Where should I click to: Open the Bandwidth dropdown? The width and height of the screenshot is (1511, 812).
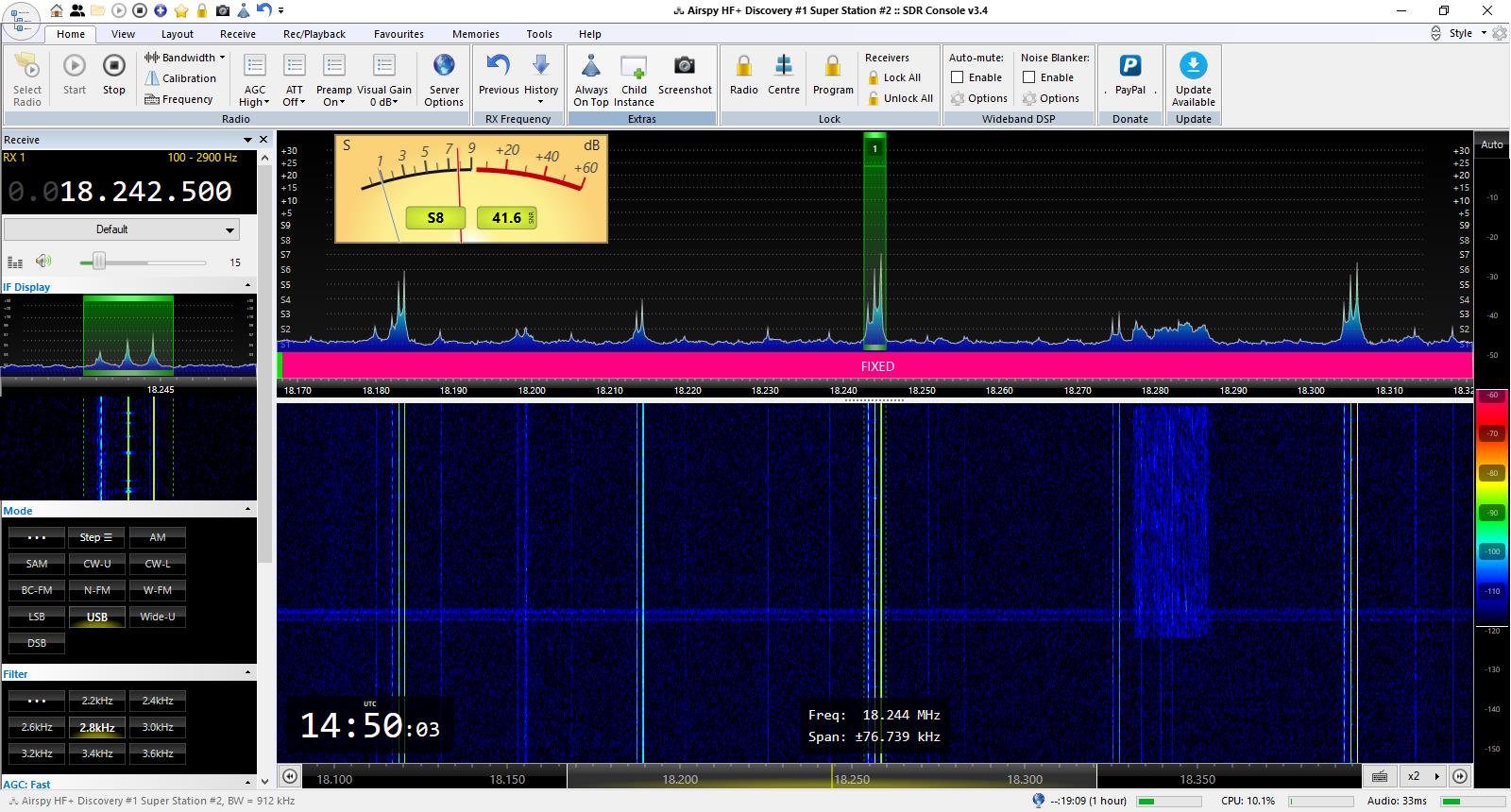185,58
